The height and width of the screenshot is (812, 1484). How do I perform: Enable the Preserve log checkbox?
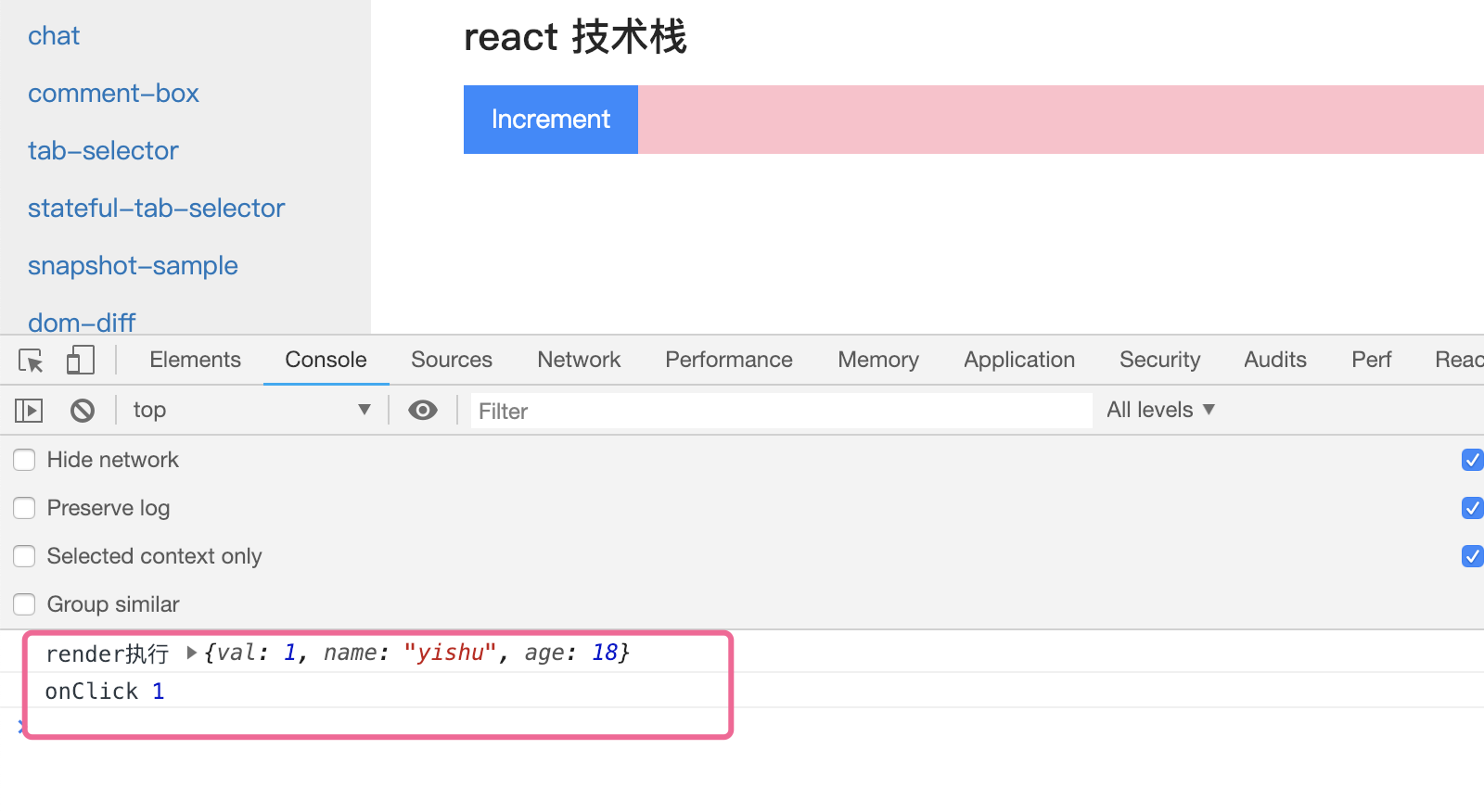(24, 508)
